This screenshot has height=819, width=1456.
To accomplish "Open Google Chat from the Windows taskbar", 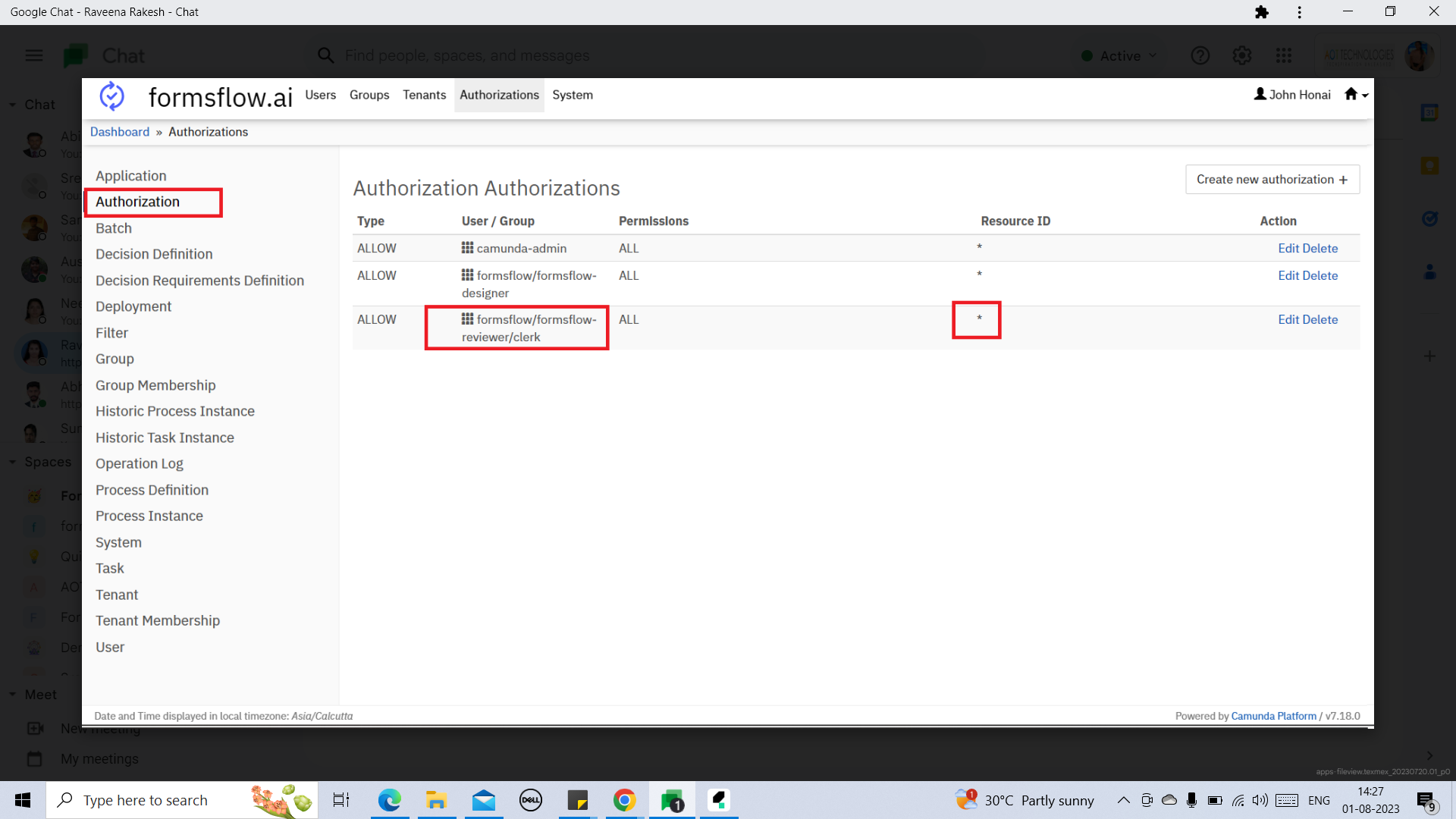I will (x=670, y=800).
